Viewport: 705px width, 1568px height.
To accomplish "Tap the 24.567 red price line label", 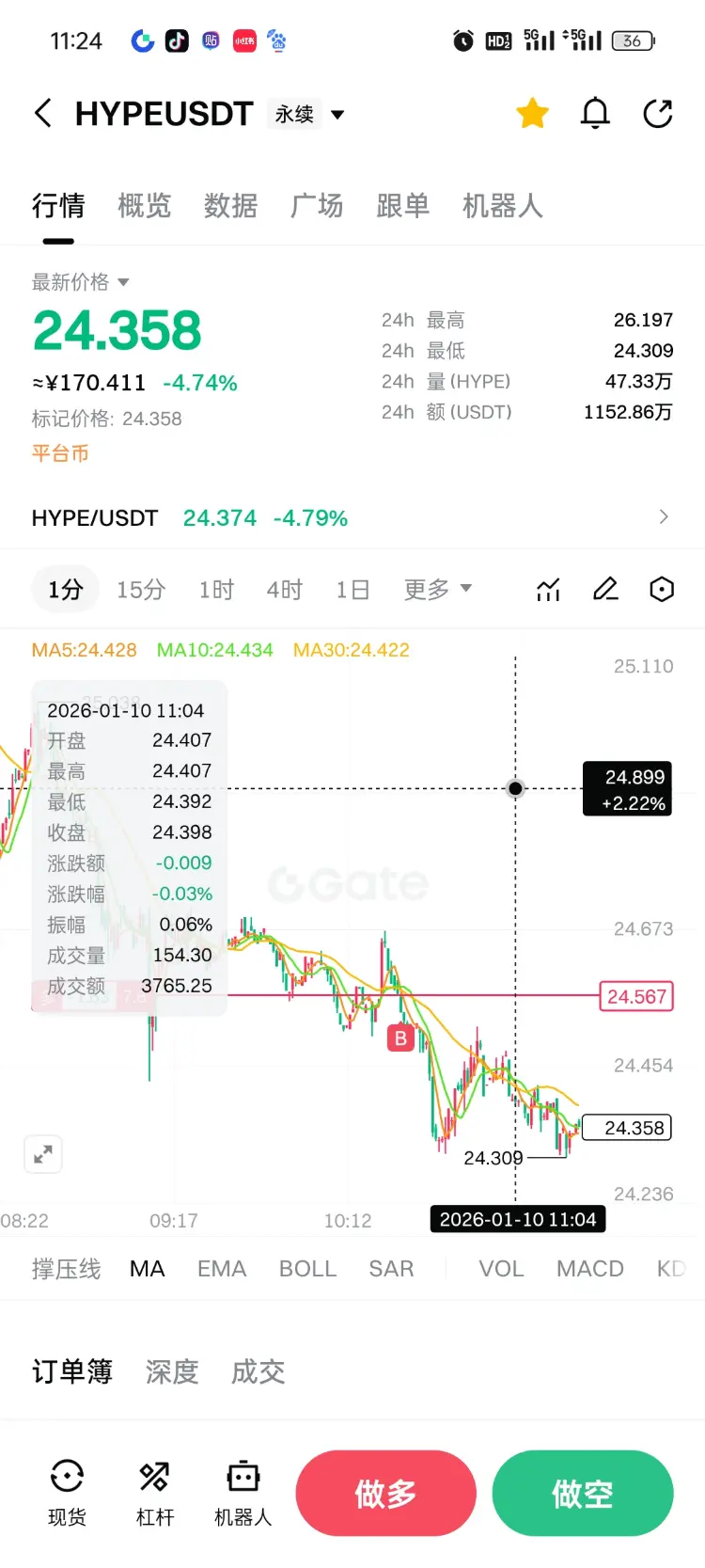I will 636,996.
